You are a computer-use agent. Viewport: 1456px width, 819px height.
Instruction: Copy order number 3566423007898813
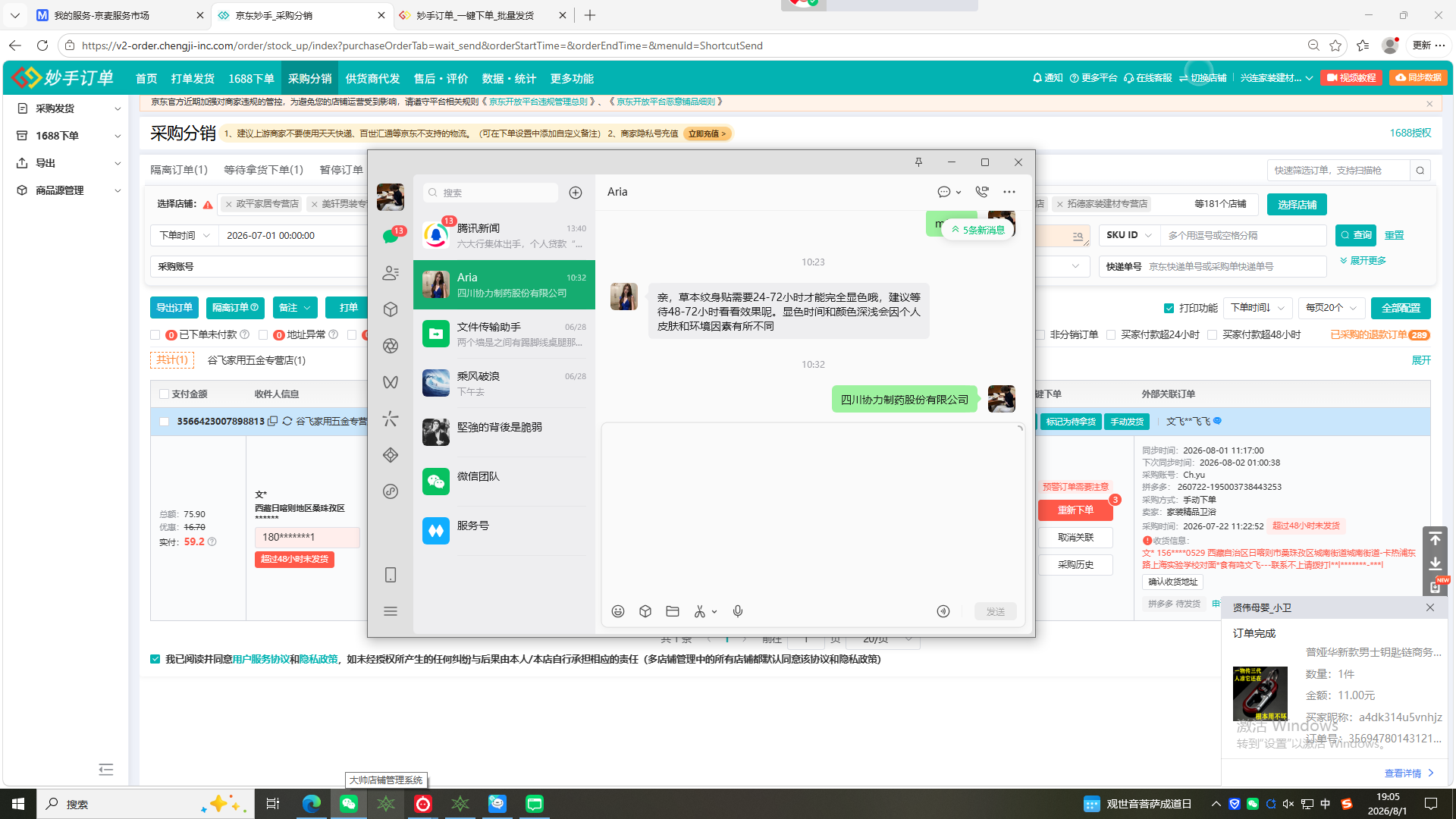272,422
